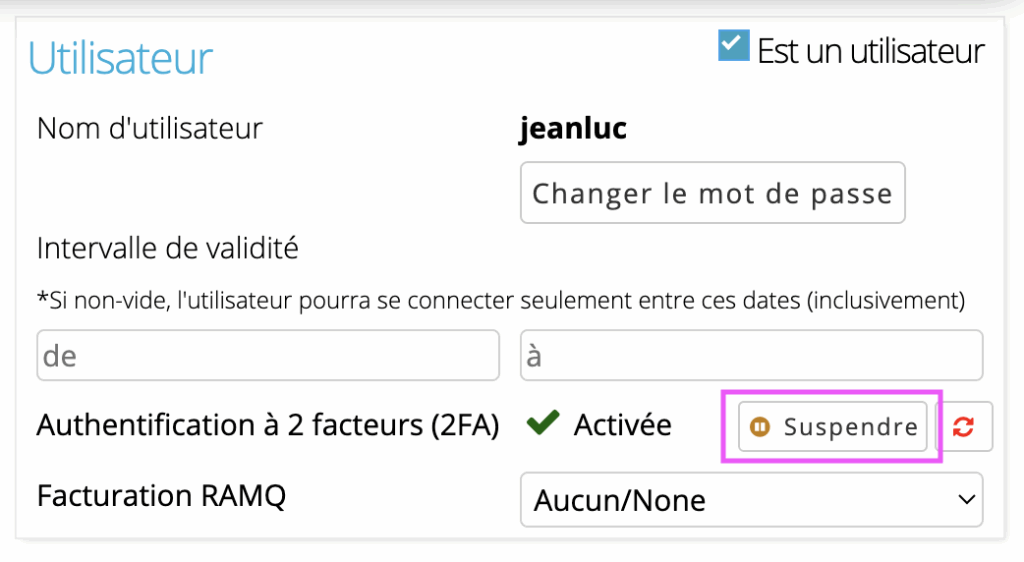Viewport: 1024px width, 562px height.
Task: Click the 'Est un utilisateur' checkbox label
Action: (x=871, y=52)
